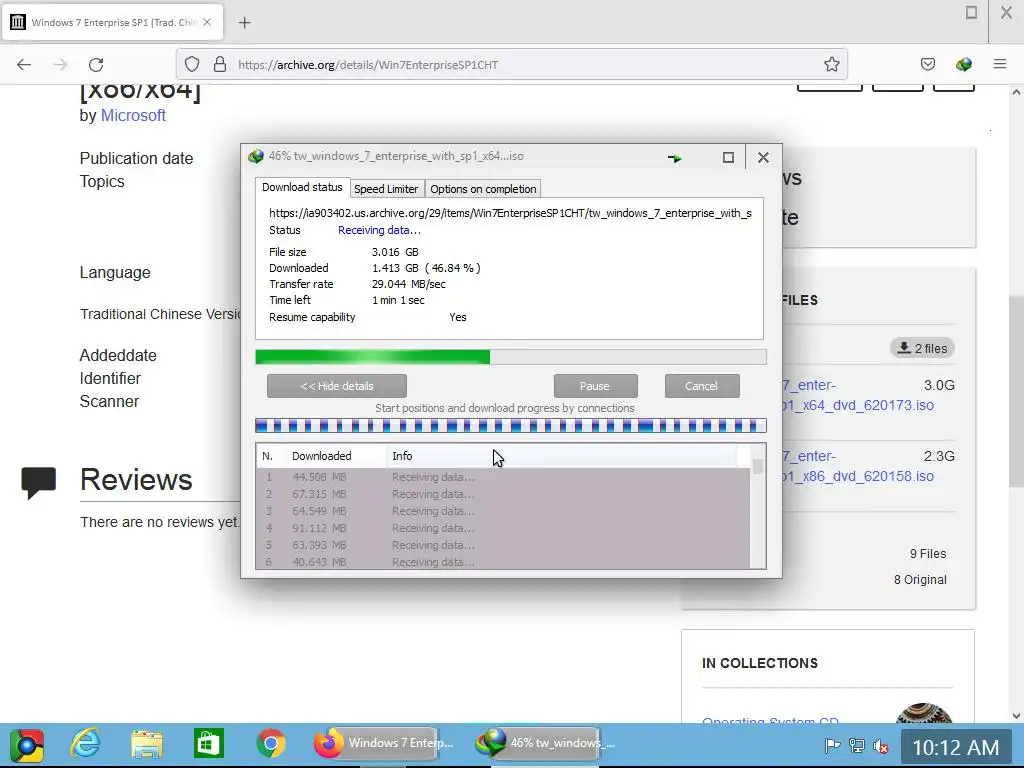
Task: Open network tray icon
Action: pos(856,745)
